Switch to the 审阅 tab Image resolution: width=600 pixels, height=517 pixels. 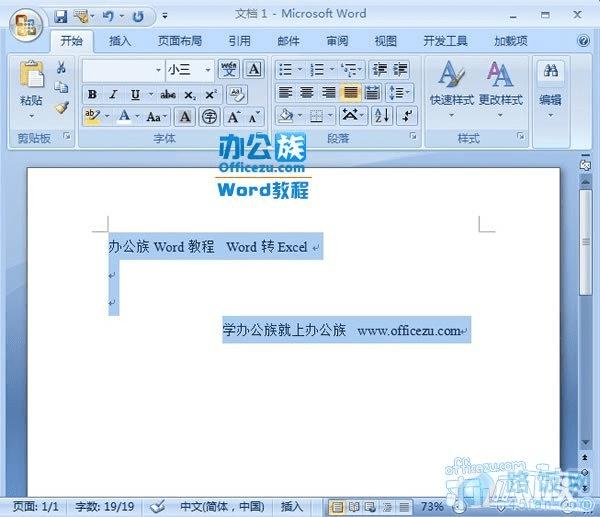[x=338, y=41]
